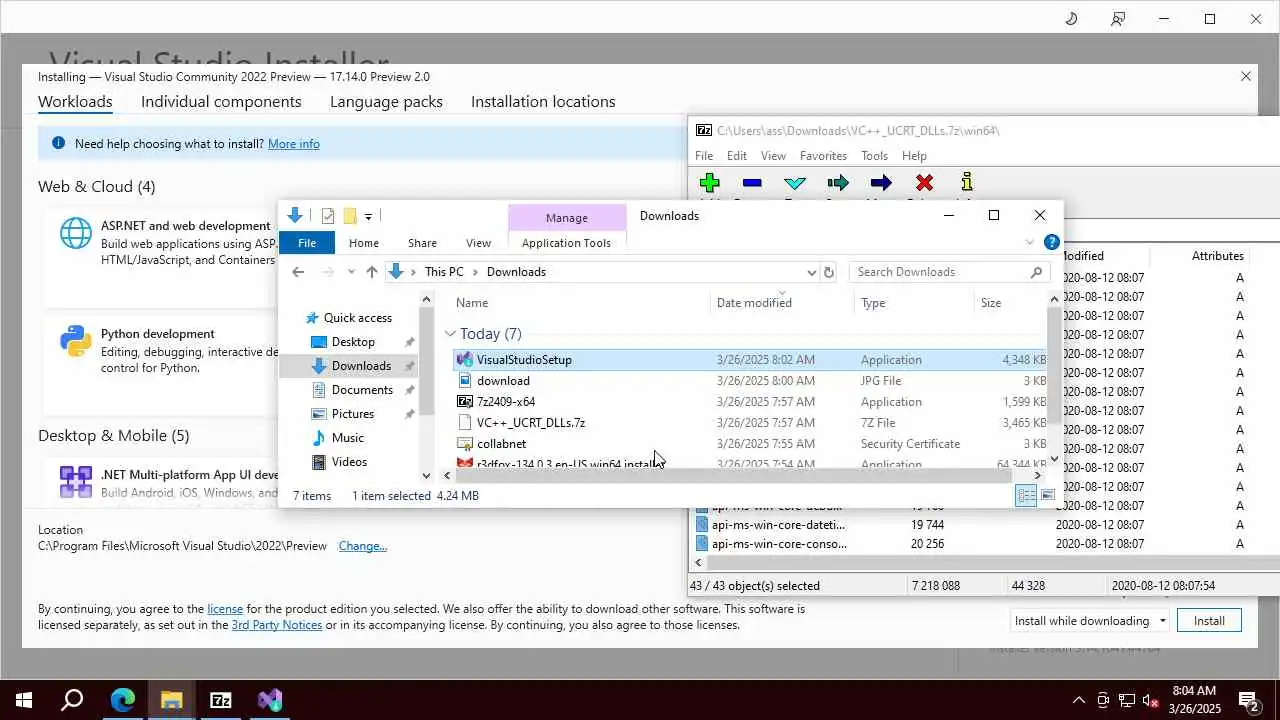Open the license link
This screenshot has height=720, width=1280.
tap(225, 609)
